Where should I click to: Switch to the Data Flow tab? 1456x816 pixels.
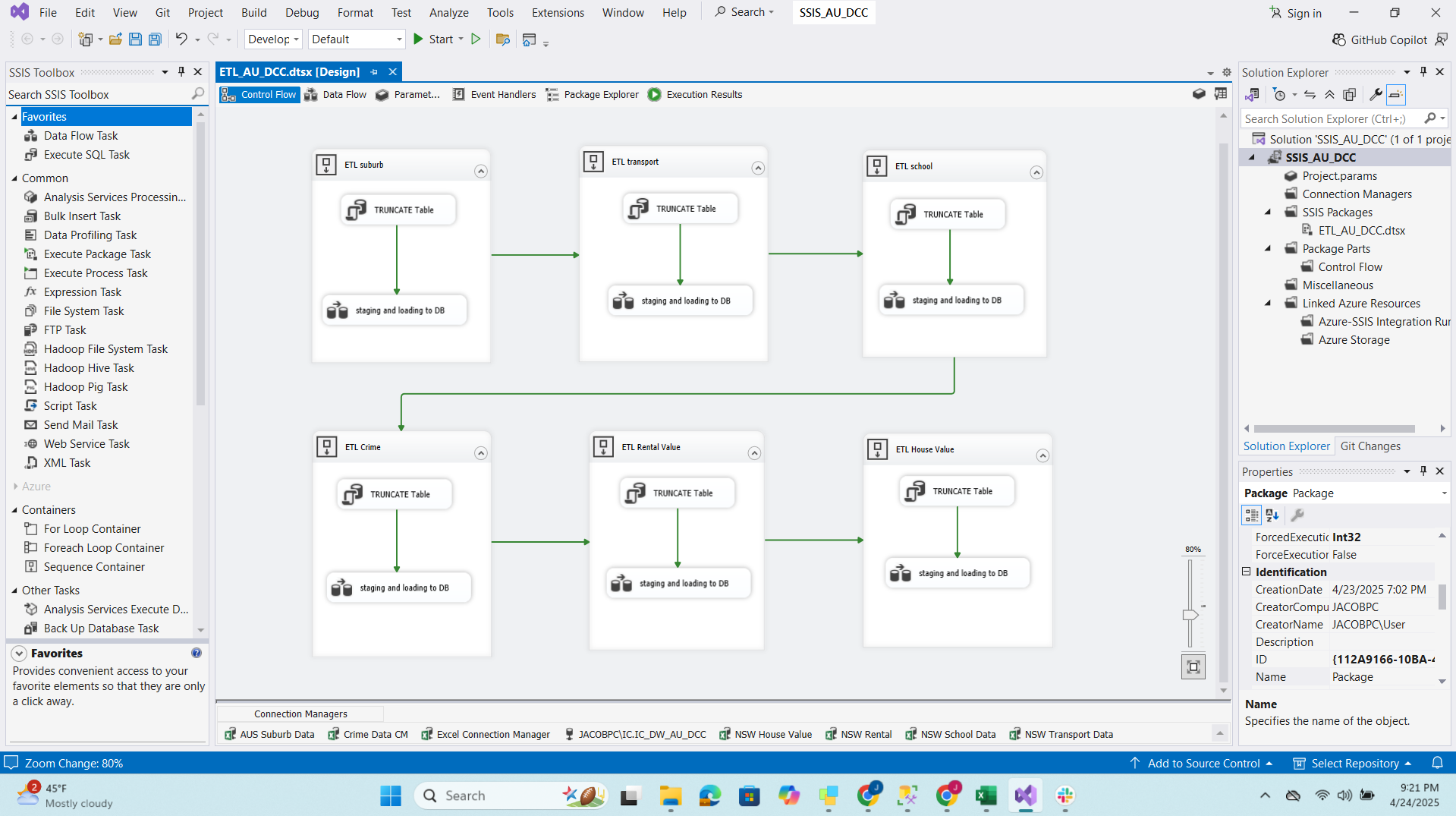point(336,95)
